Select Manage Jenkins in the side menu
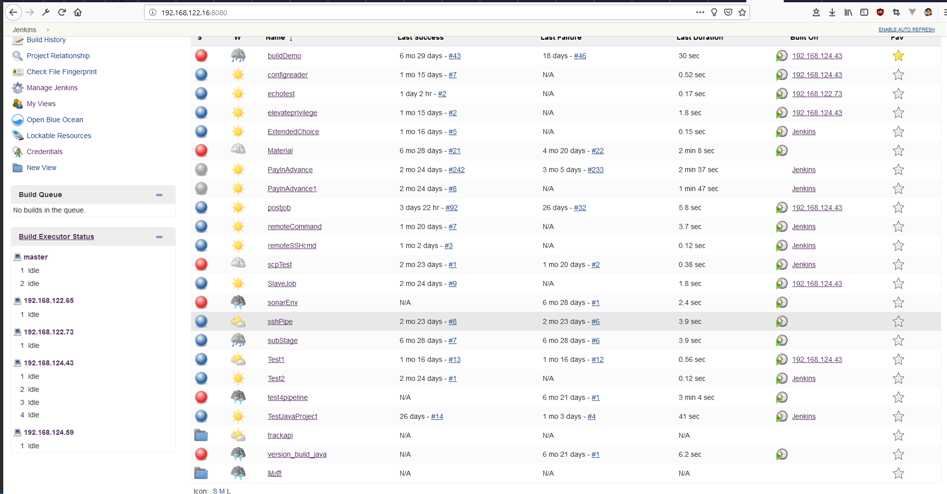 pyautogui.click(x=52, y=88)
